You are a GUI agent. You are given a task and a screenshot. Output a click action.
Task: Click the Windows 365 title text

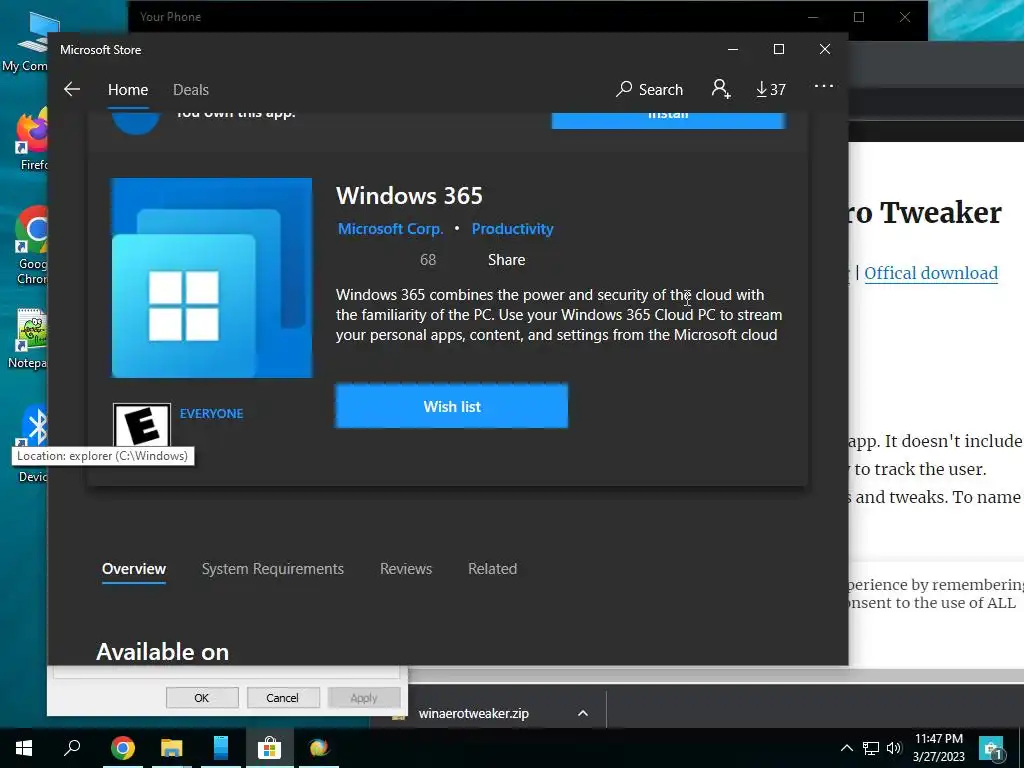point(409,196)
